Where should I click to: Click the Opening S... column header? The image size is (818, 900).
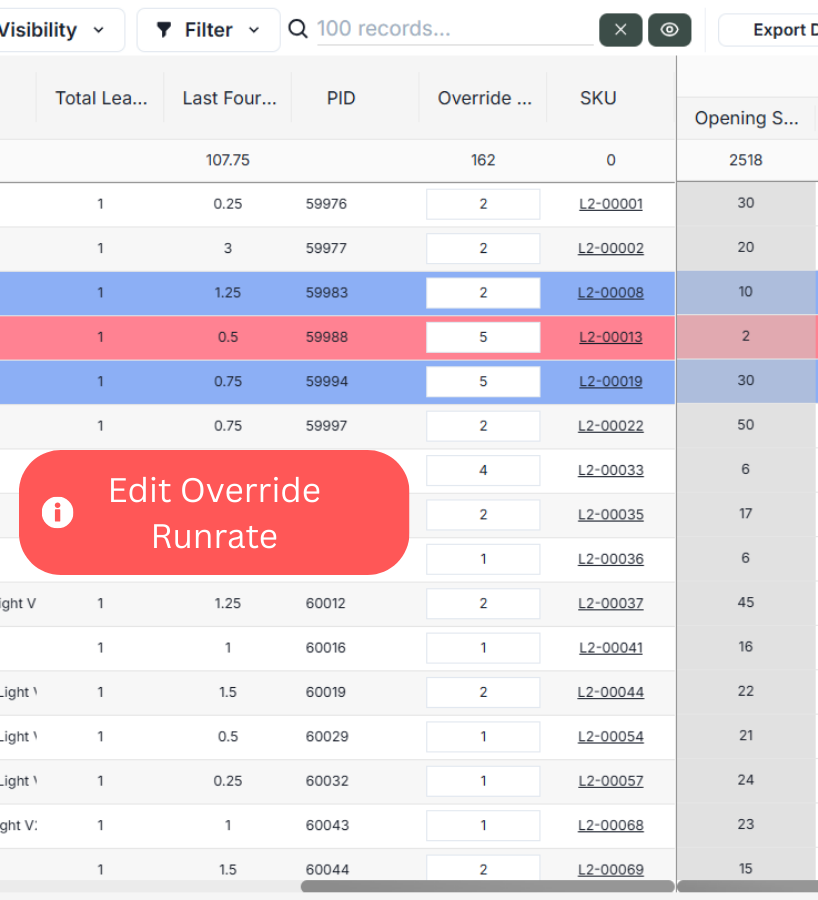click(746, 118)
